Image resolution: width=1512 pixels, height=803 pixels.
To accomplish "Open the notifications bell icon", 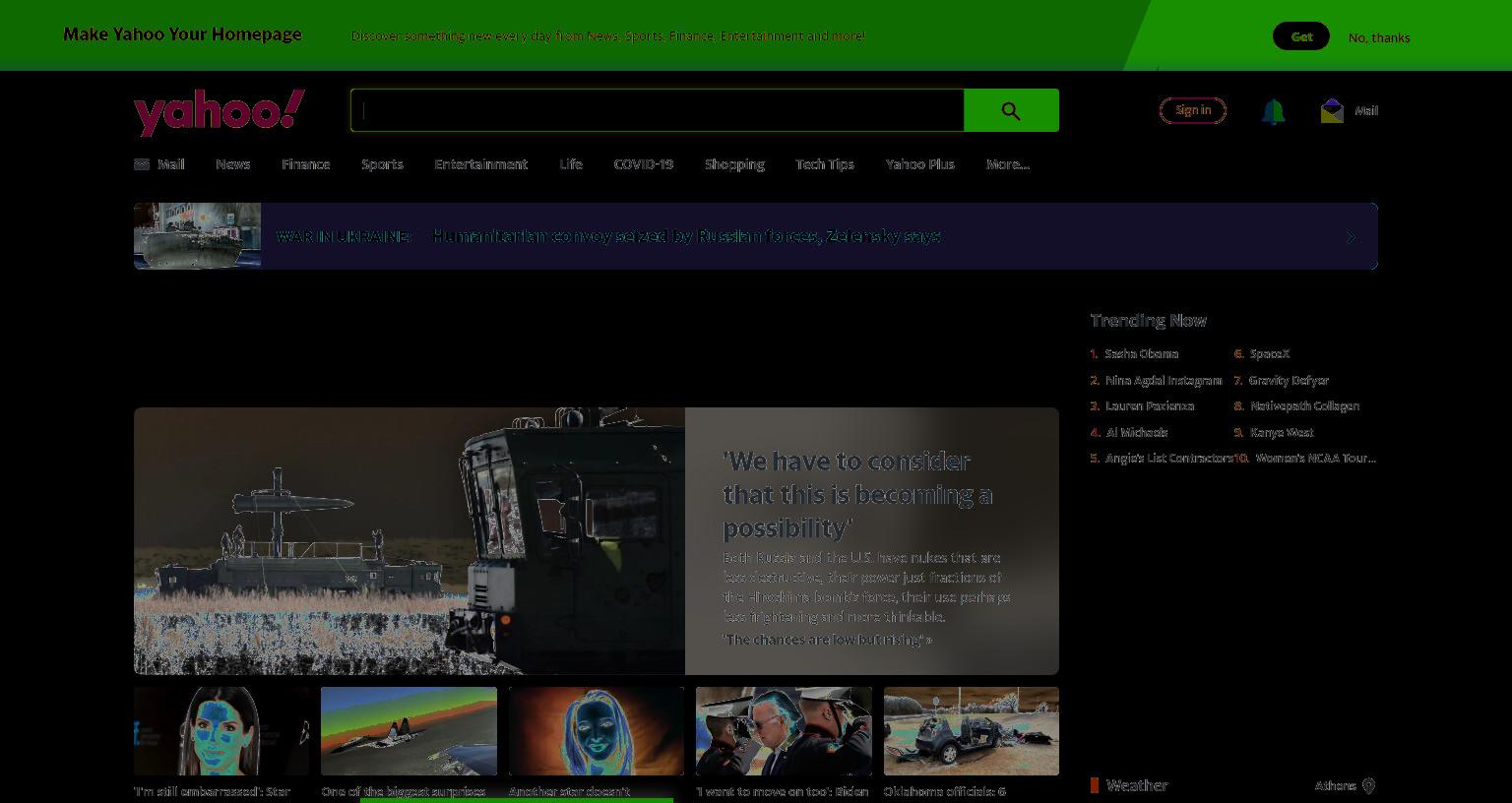I will (x=1273, y=111).
